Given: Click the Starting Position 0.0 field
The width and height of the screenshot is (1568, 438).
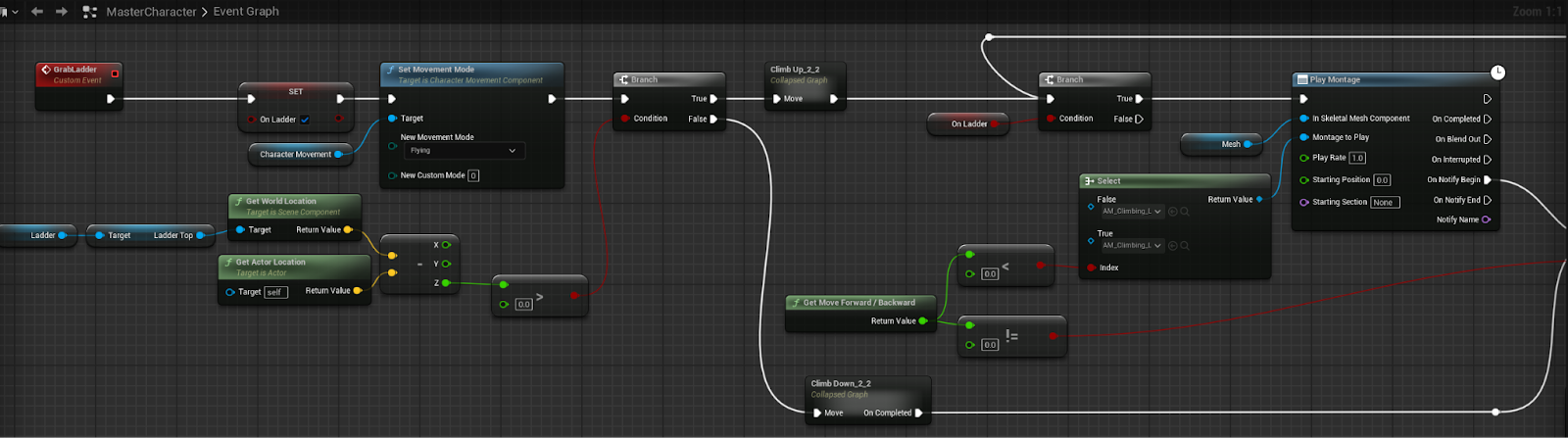Looking at the screenshot, I should pyautogui.click(x=1382, y=180).
